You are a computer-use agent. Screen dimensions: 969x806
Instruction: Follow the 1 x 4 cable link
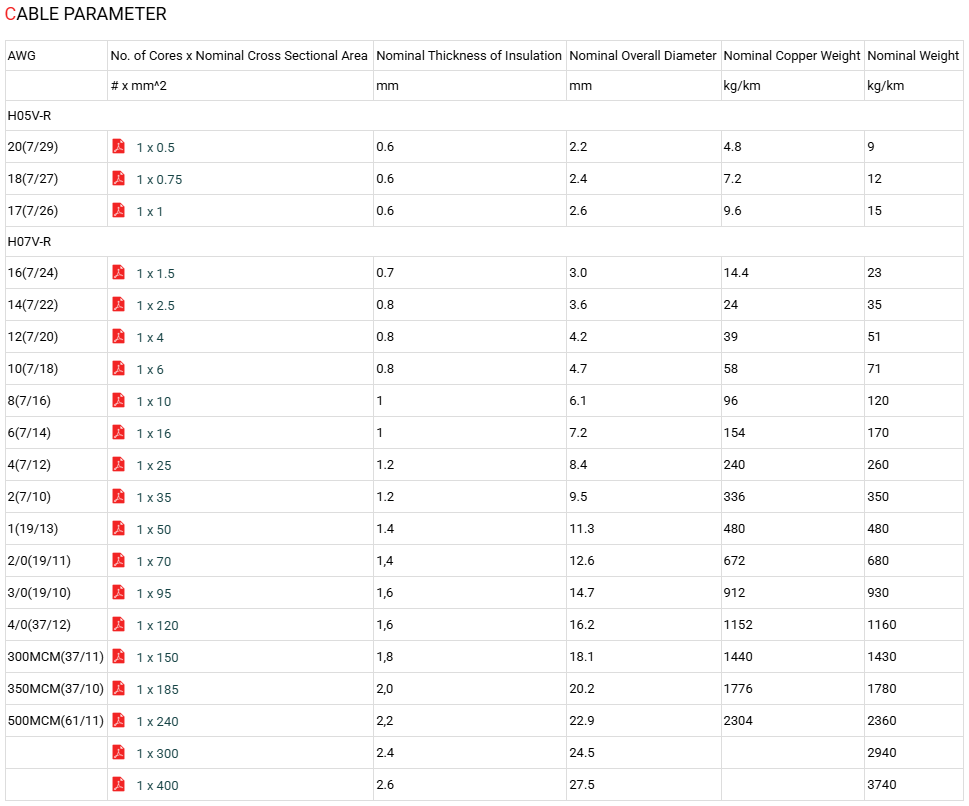click(x=150, y=337)
